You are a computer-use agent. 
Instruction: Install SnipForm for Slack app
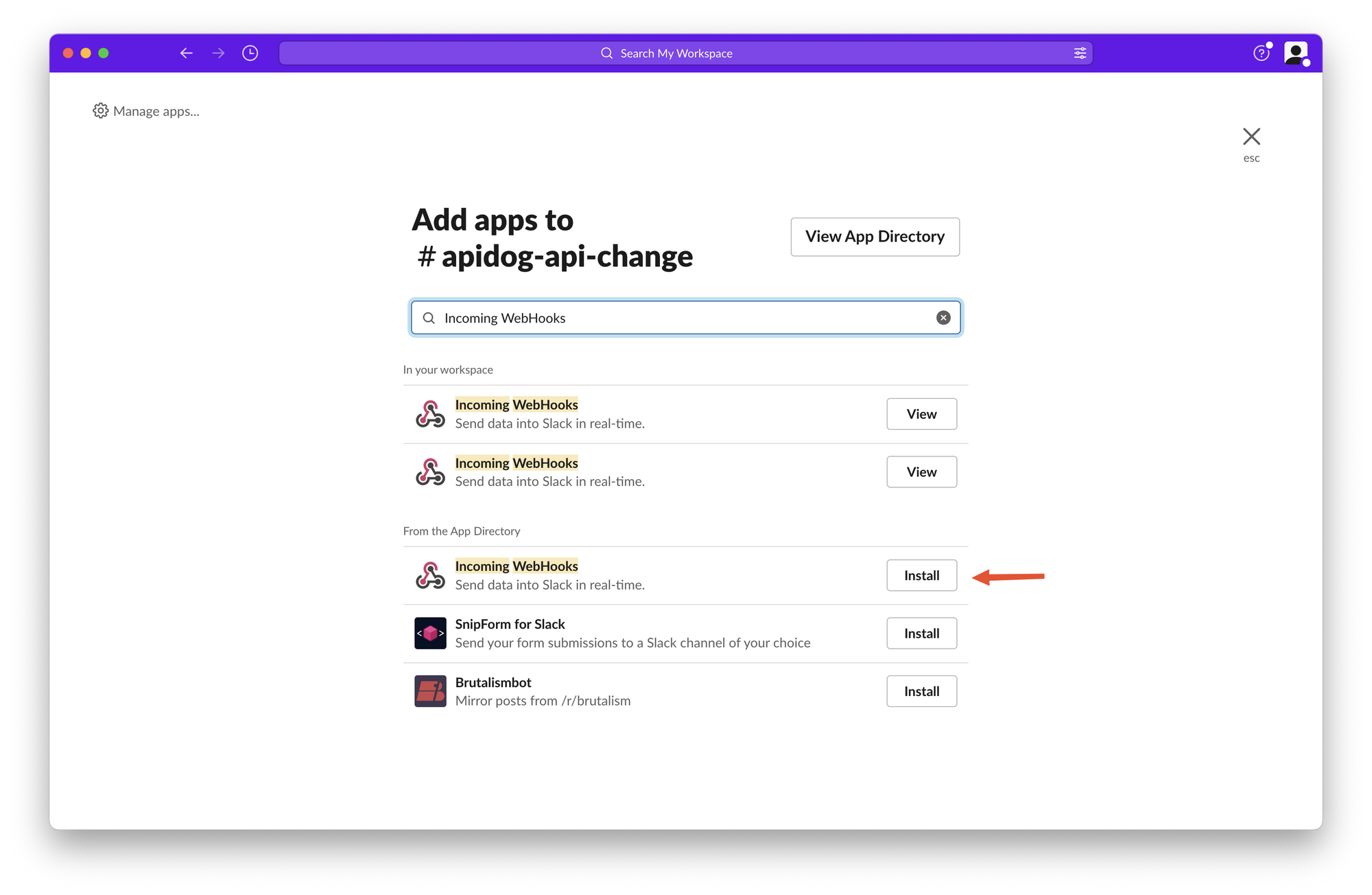pos(920,633)
